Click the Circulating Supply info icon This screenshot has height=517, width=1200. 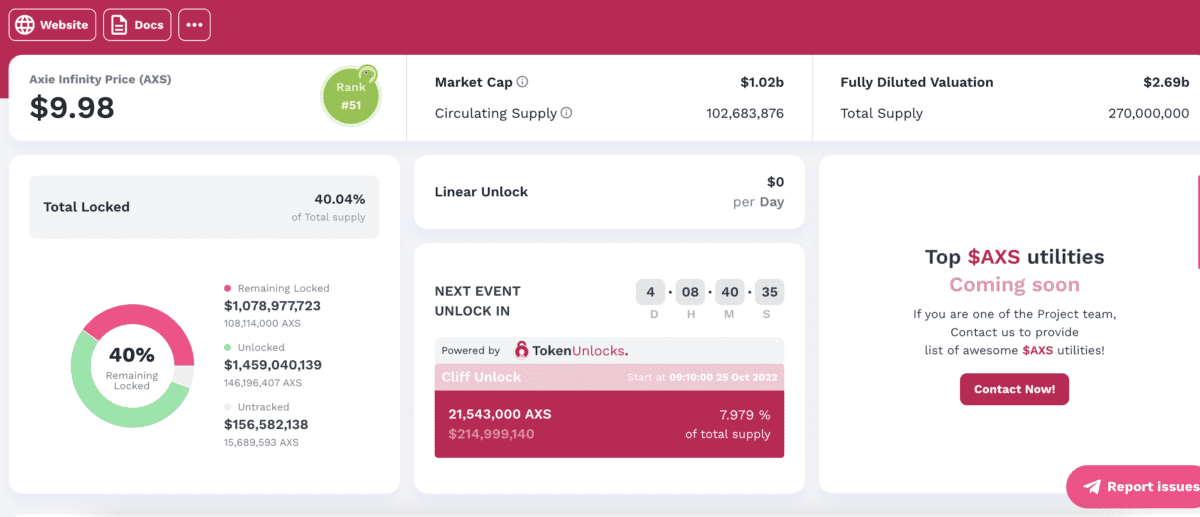[x=566, y=113]
